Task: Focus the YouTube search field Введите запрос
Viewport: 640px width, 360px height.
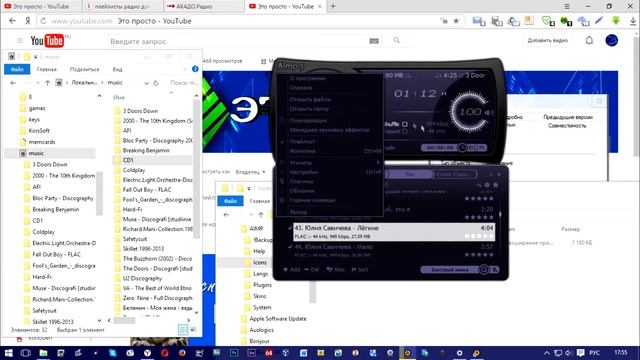Action: (237, 41)
